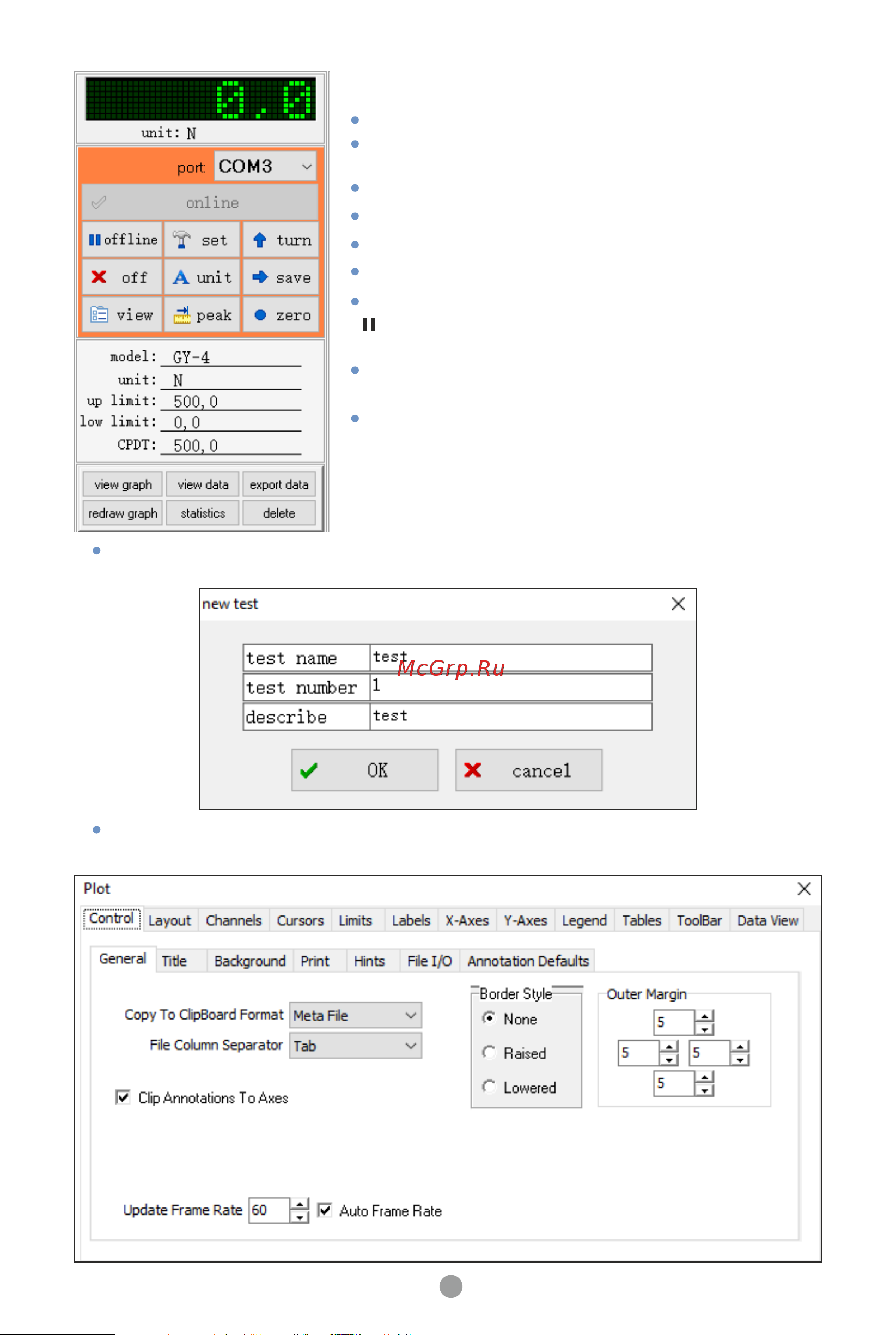The width and height of the screenshot is (896, 1335).
Task: Close the new test dialog
Action: pos(678,604)
